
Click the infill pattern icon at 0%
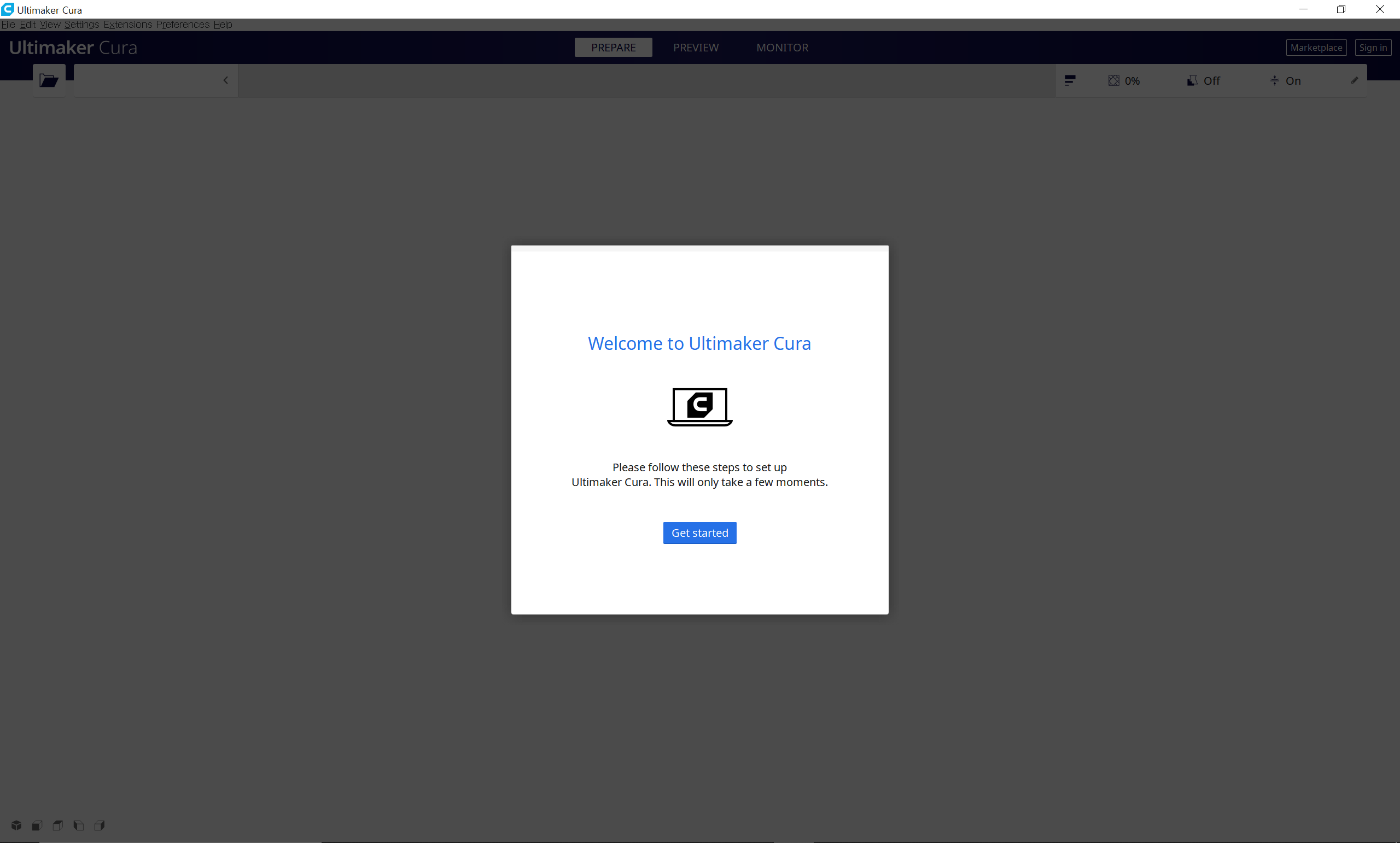pyautogui.click(x=1113, y=81)
